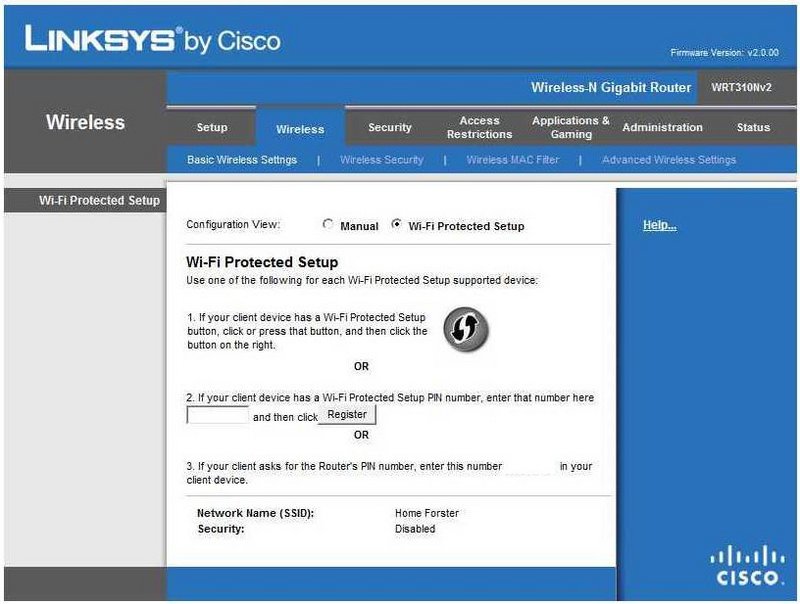Viewport: 800px width, 604px height.
Task: Click the Cisco logo in the corner
Action: tap(747, 565)
